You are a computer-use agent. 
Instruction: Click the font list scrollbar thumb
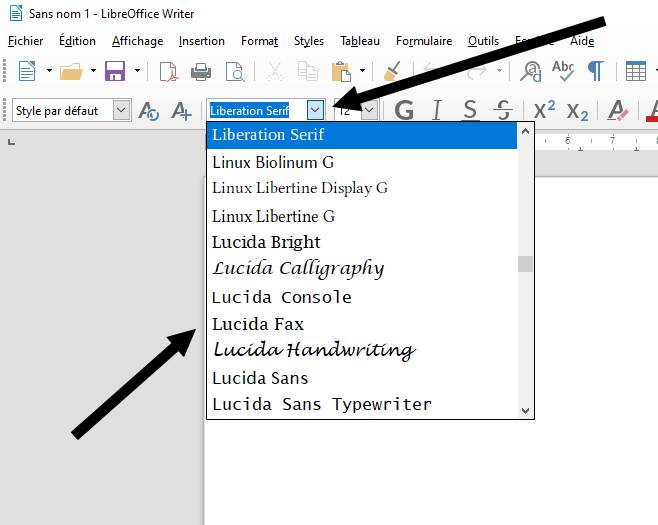[x=525, y=264]
